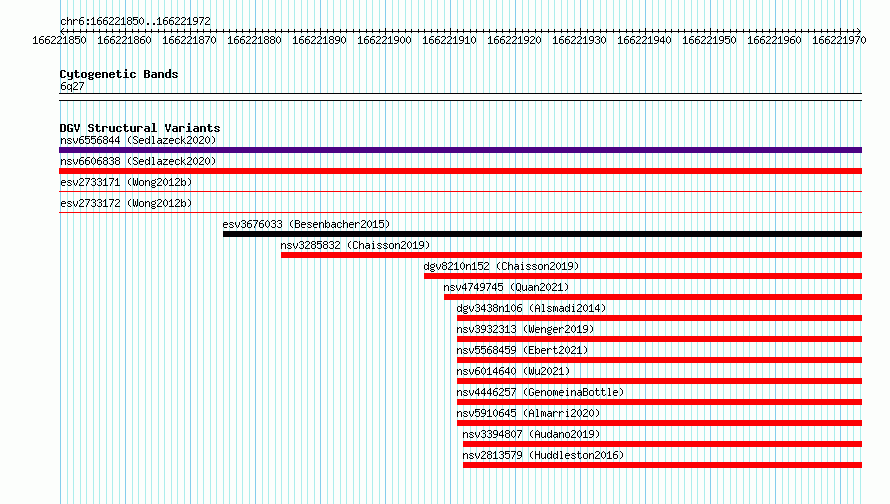Click the red dgv8210n152 variant bar
The height and width of the screenshot is (504, 890).
coord(643,276)
